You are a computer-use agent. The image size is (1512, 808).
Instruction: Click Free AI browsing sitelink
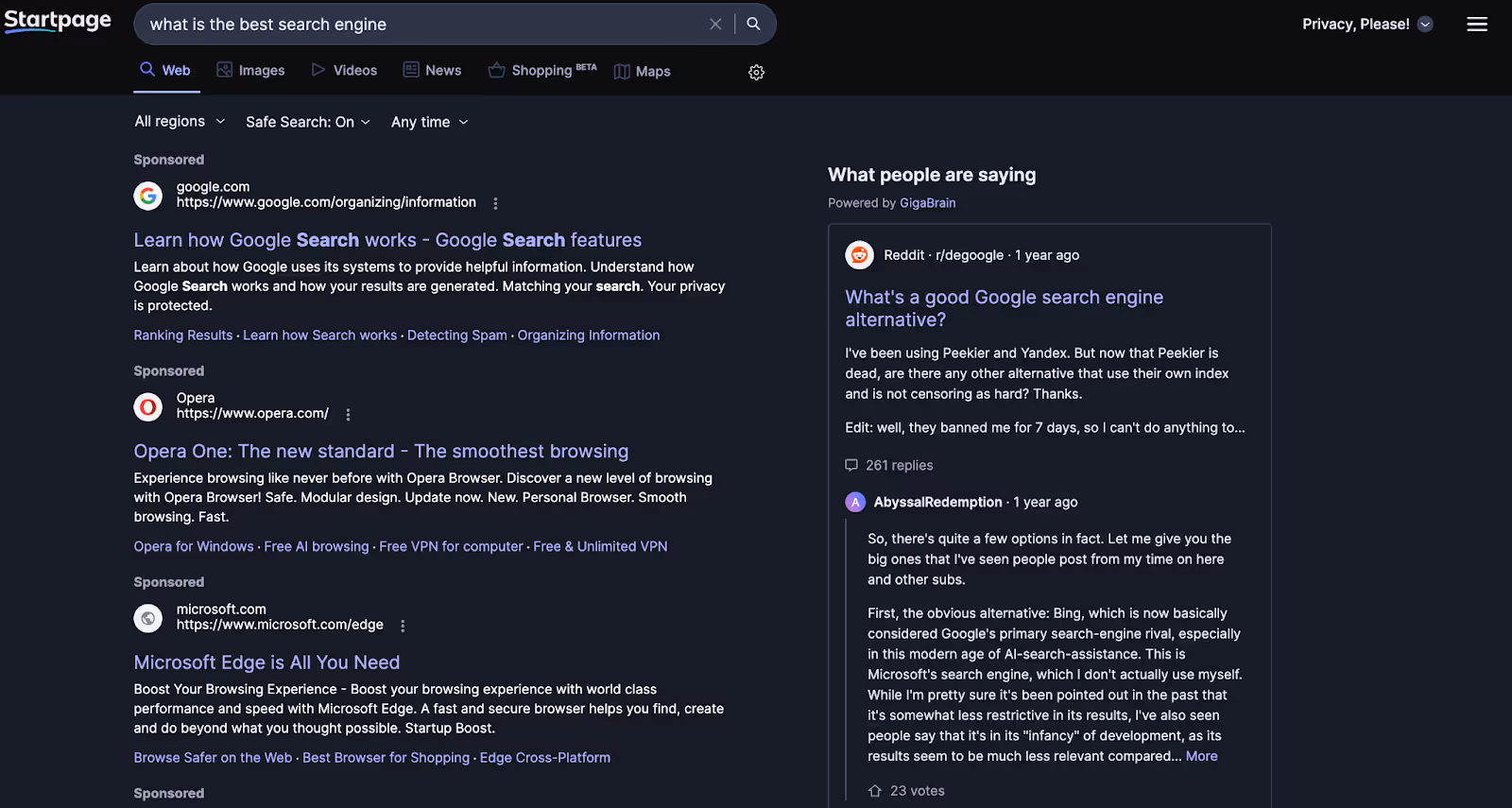point(317,547)
